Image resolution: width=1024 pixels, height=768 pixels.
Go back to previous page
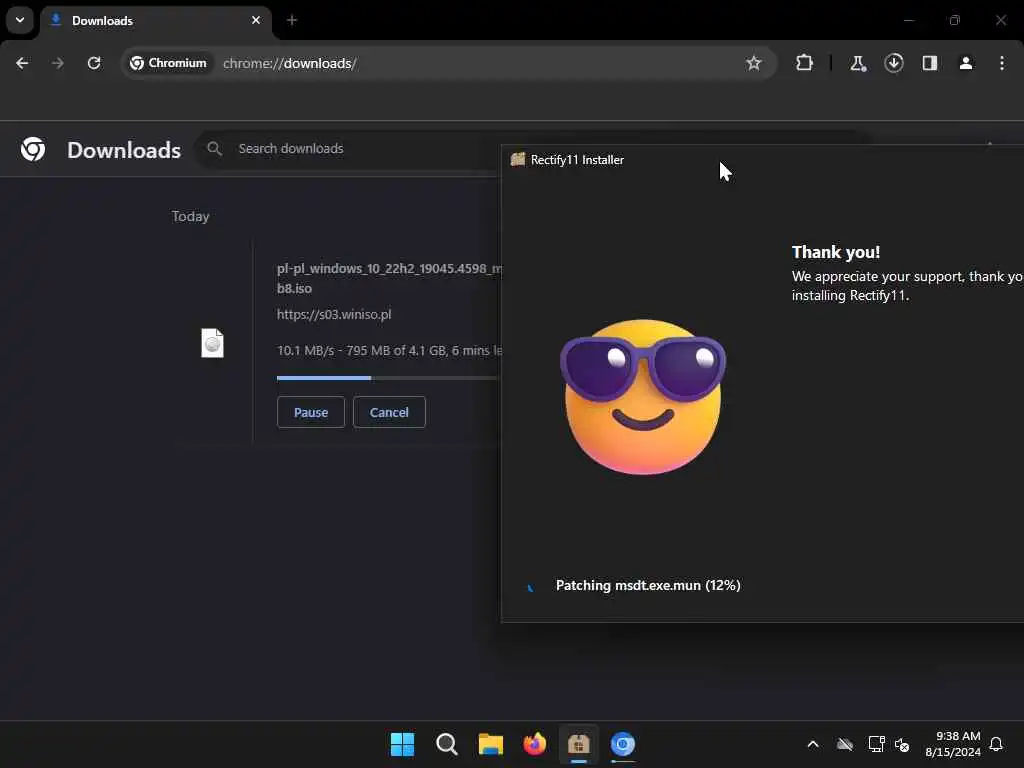22,63
